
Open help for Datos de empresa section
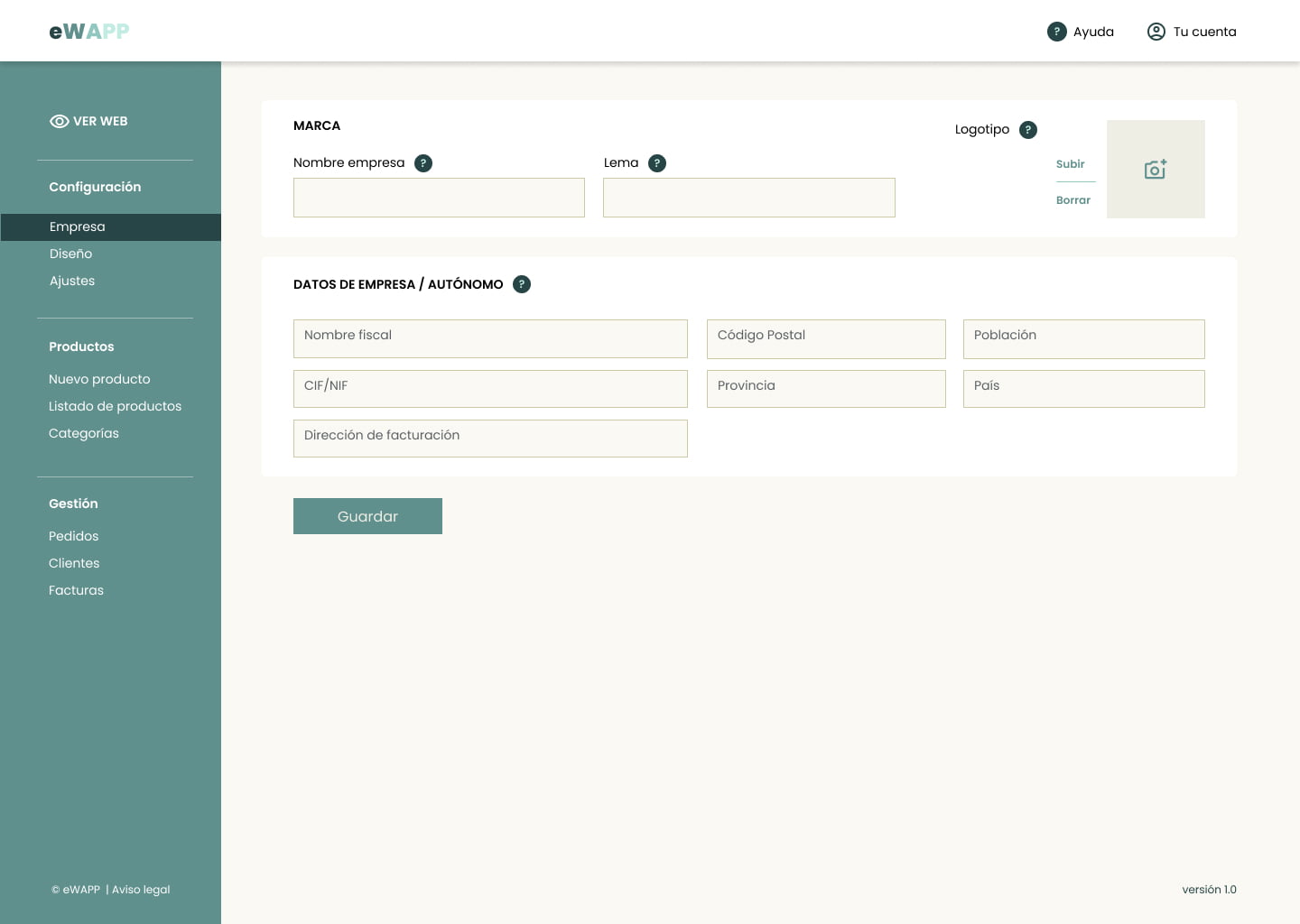click(x=521, y=284)
